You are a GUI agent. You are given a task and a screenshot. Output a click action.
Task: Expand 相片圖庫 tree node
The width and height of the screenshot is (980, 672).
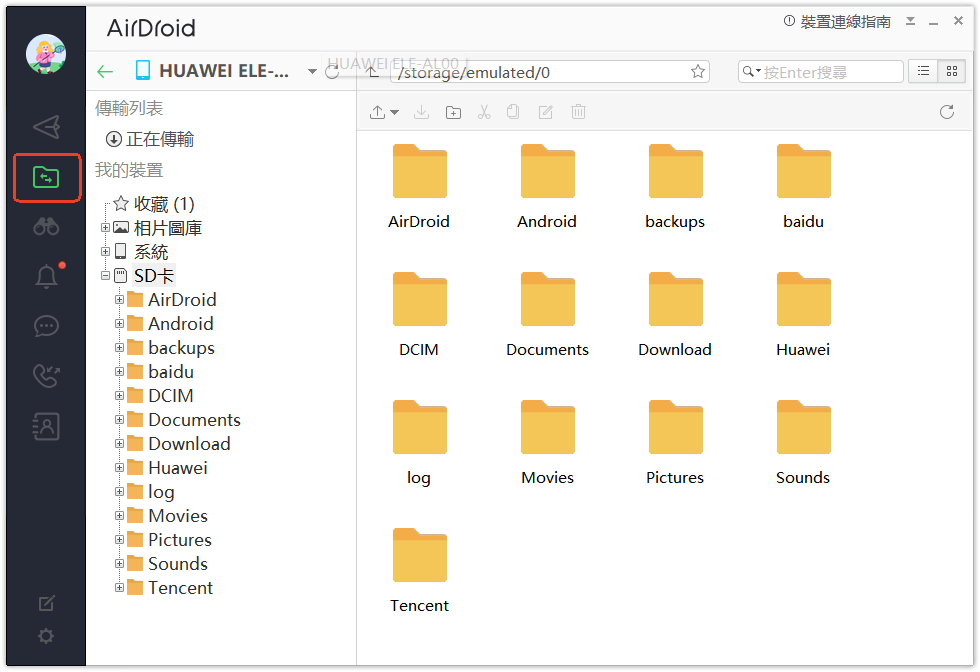click(105, 228)
